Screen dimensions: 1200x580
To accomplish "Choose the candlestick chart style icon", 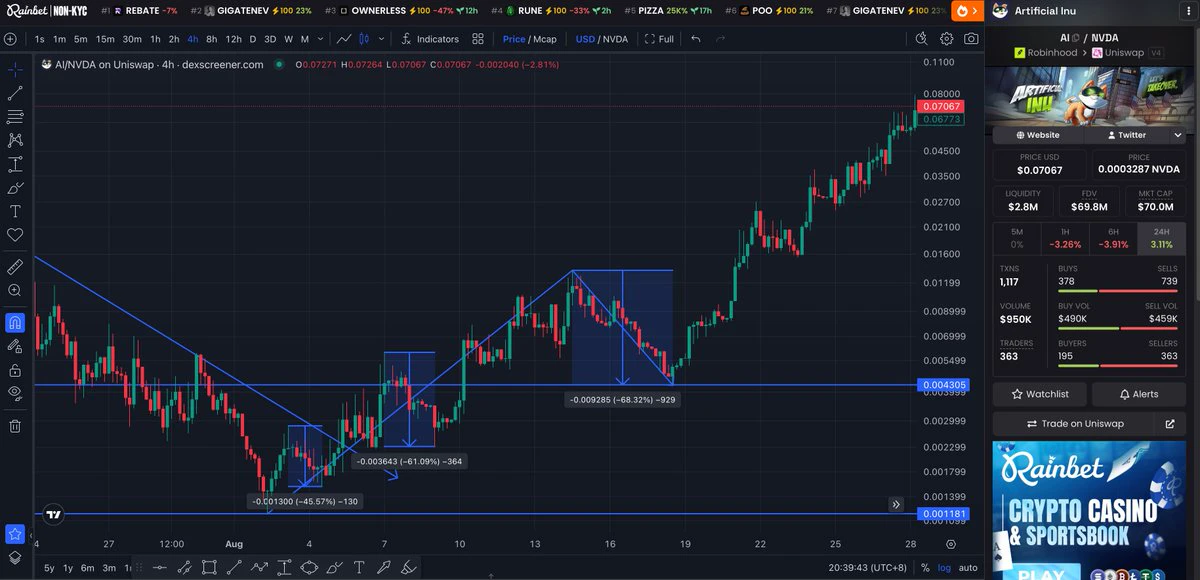I will (364, 39).
